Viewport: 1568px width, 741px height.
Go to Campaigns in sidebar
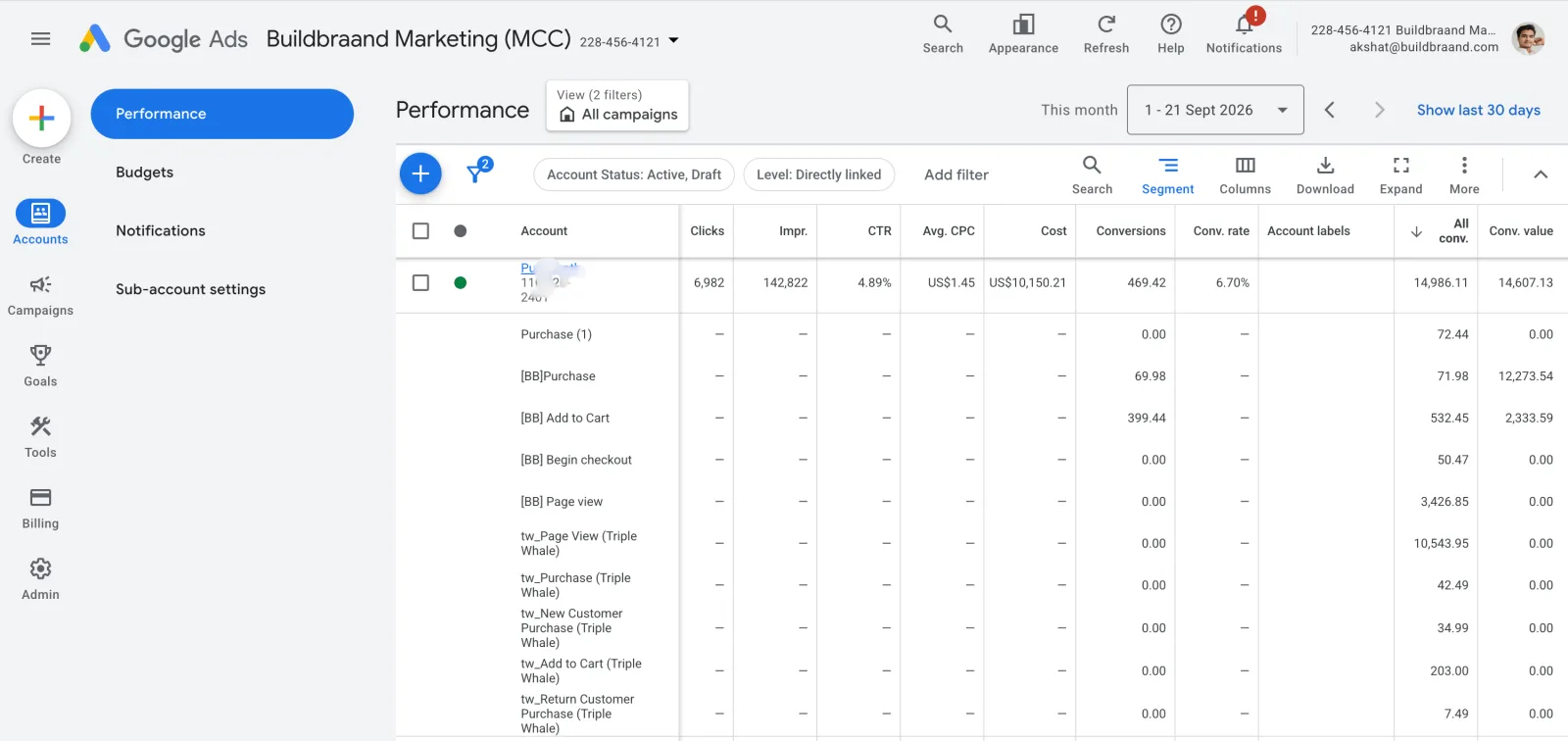click(40, 296)
